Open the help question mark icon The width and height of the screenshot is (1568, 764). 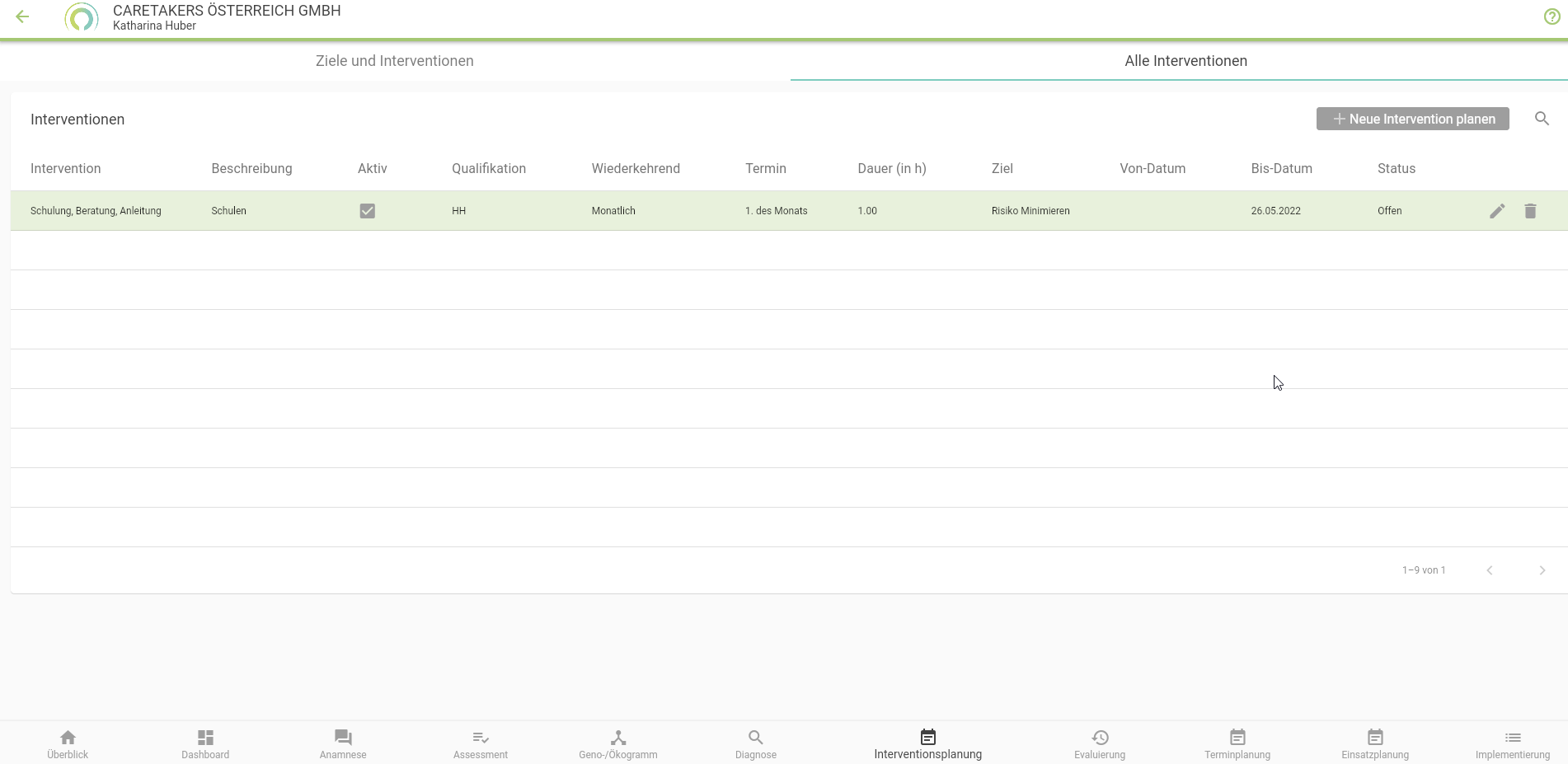(x=1552, y=16)
